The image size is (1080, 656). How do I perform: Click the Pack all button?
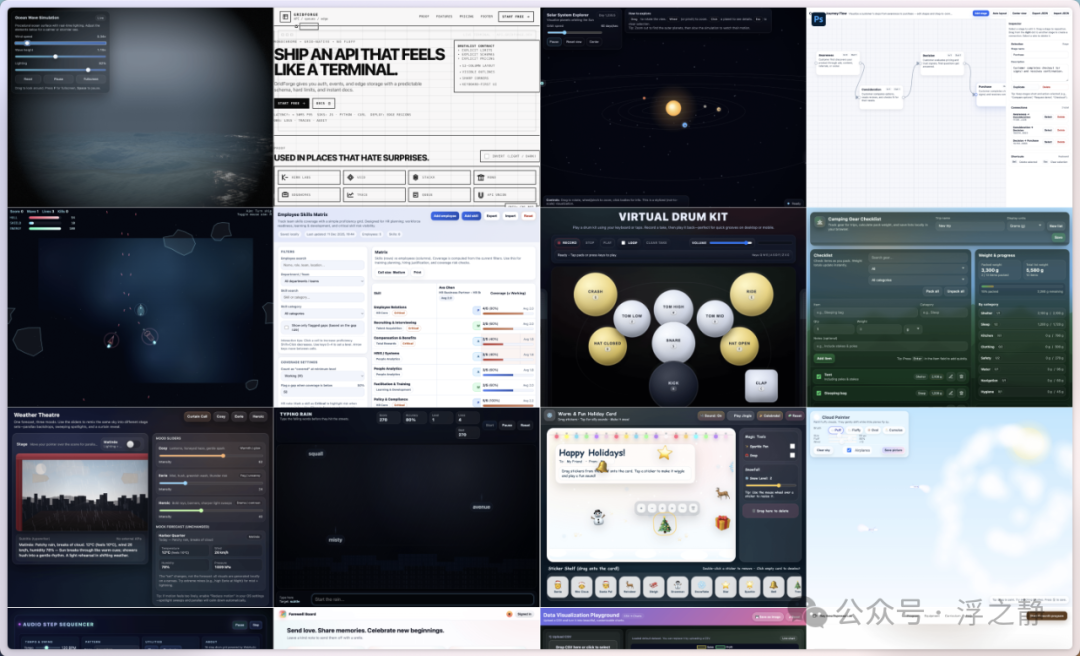(933, 291)
